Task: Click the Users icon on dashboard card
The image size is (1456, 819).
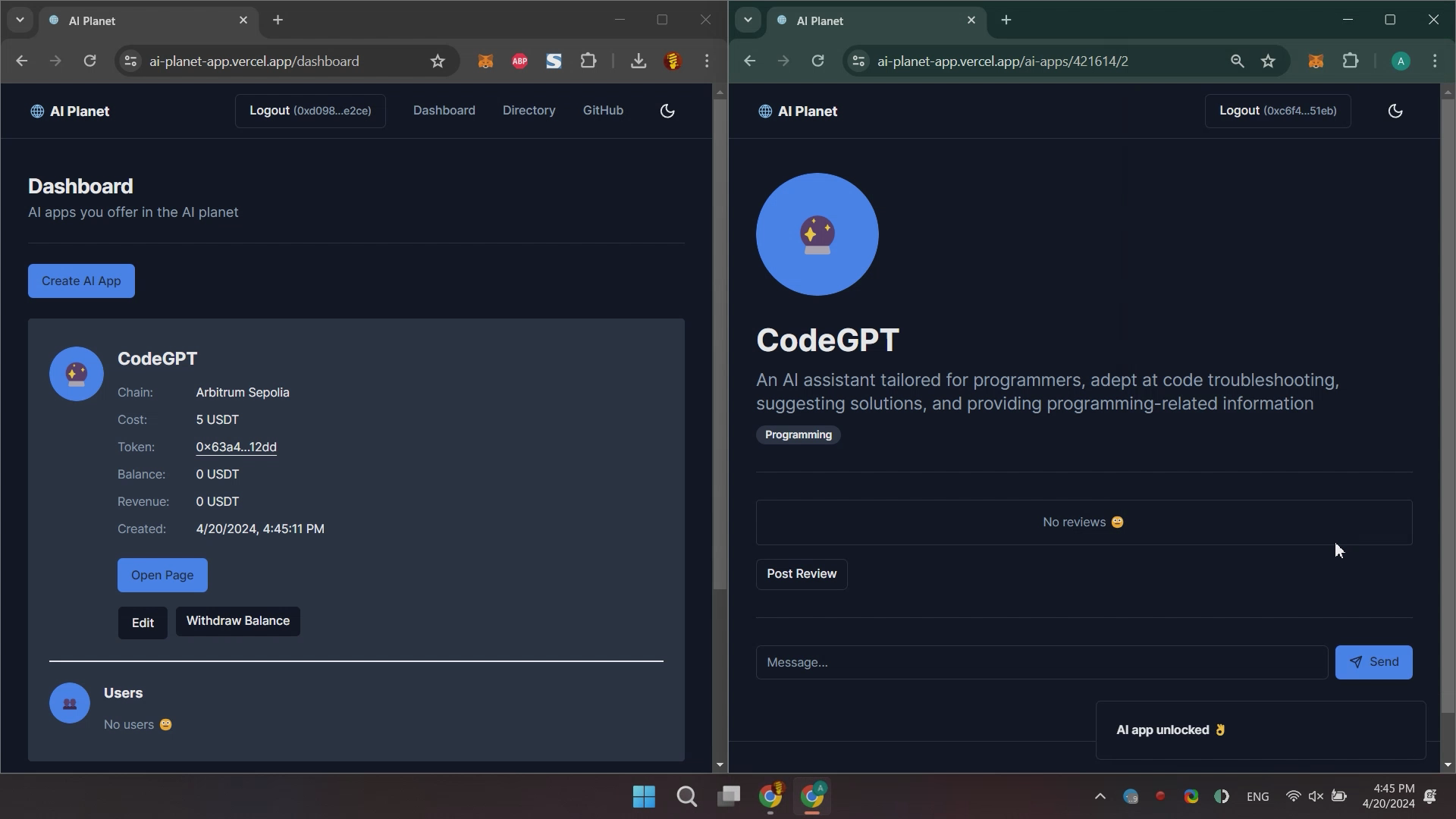Action: (x=70, y=703)
